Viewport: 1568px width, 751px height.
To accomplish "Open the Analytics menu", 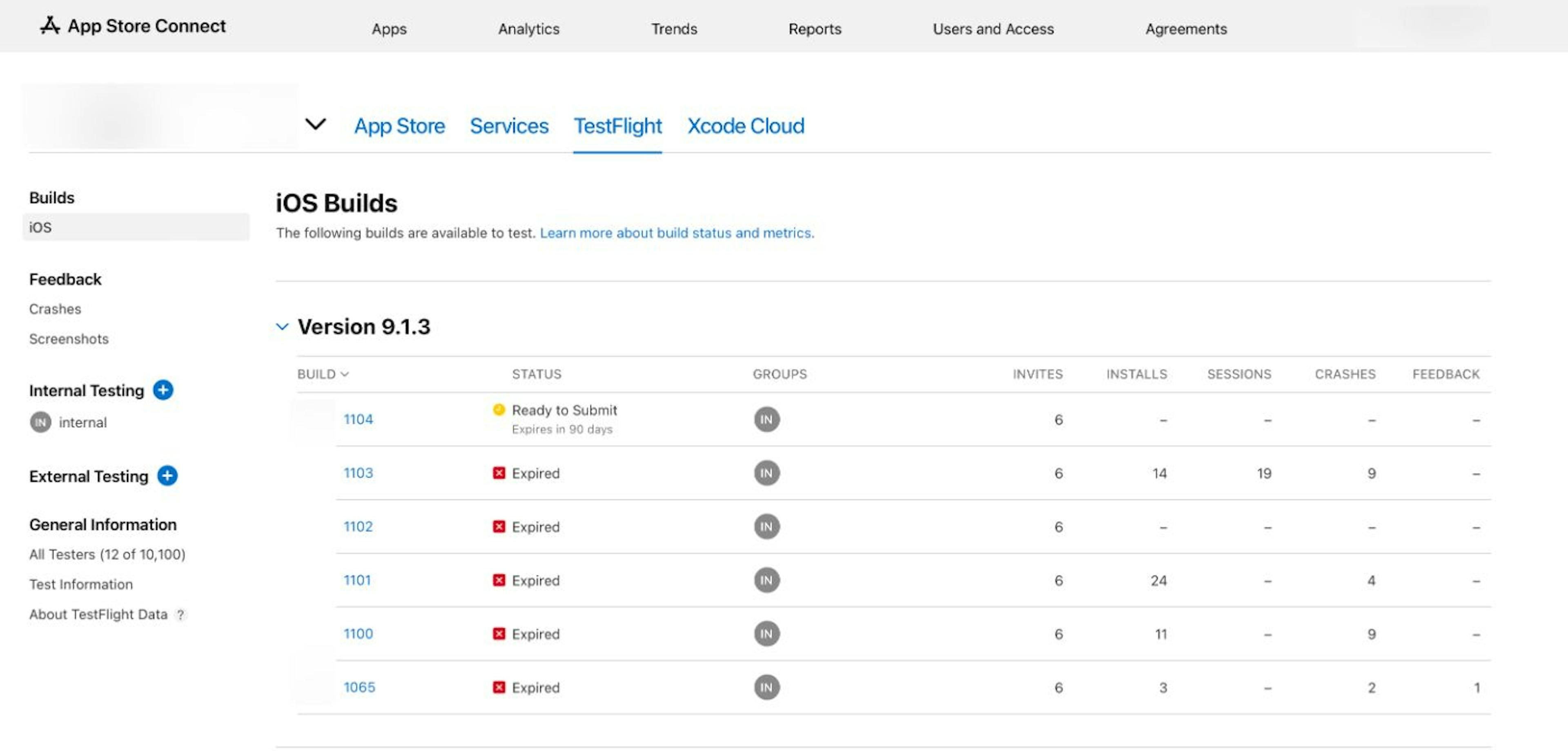I will [x=528, y=29].
